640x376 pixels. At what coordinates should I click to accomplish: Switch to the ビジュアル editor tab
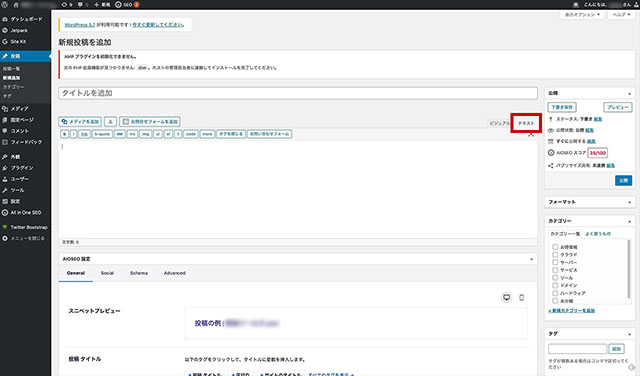coord(500,123)
